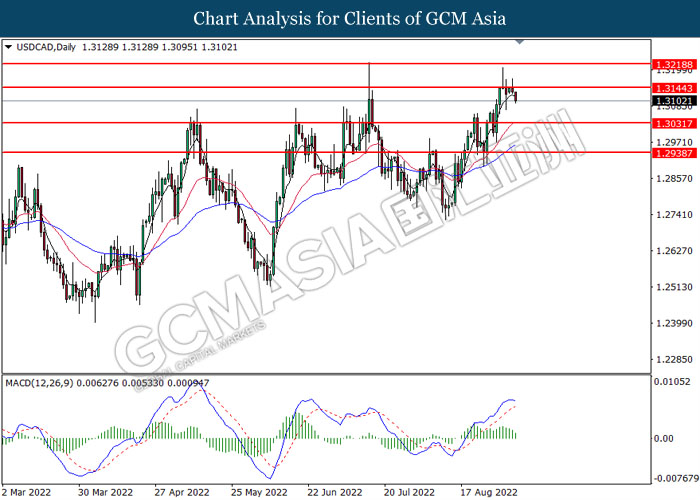Click the 1.29710 price scale value
The width and height of the screenshot is (700, 500).
tap(674, 142)
